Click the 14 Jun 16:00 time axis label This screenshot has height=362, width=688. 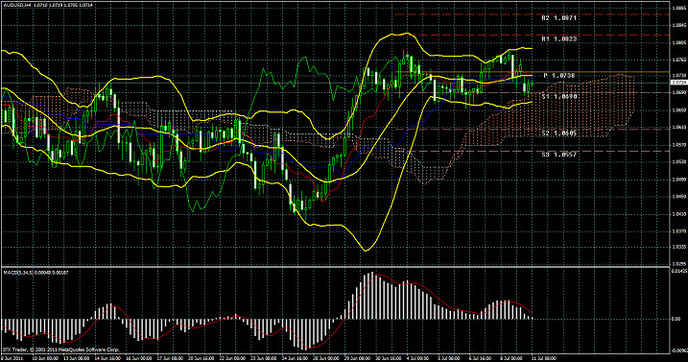tap(108, 358)
